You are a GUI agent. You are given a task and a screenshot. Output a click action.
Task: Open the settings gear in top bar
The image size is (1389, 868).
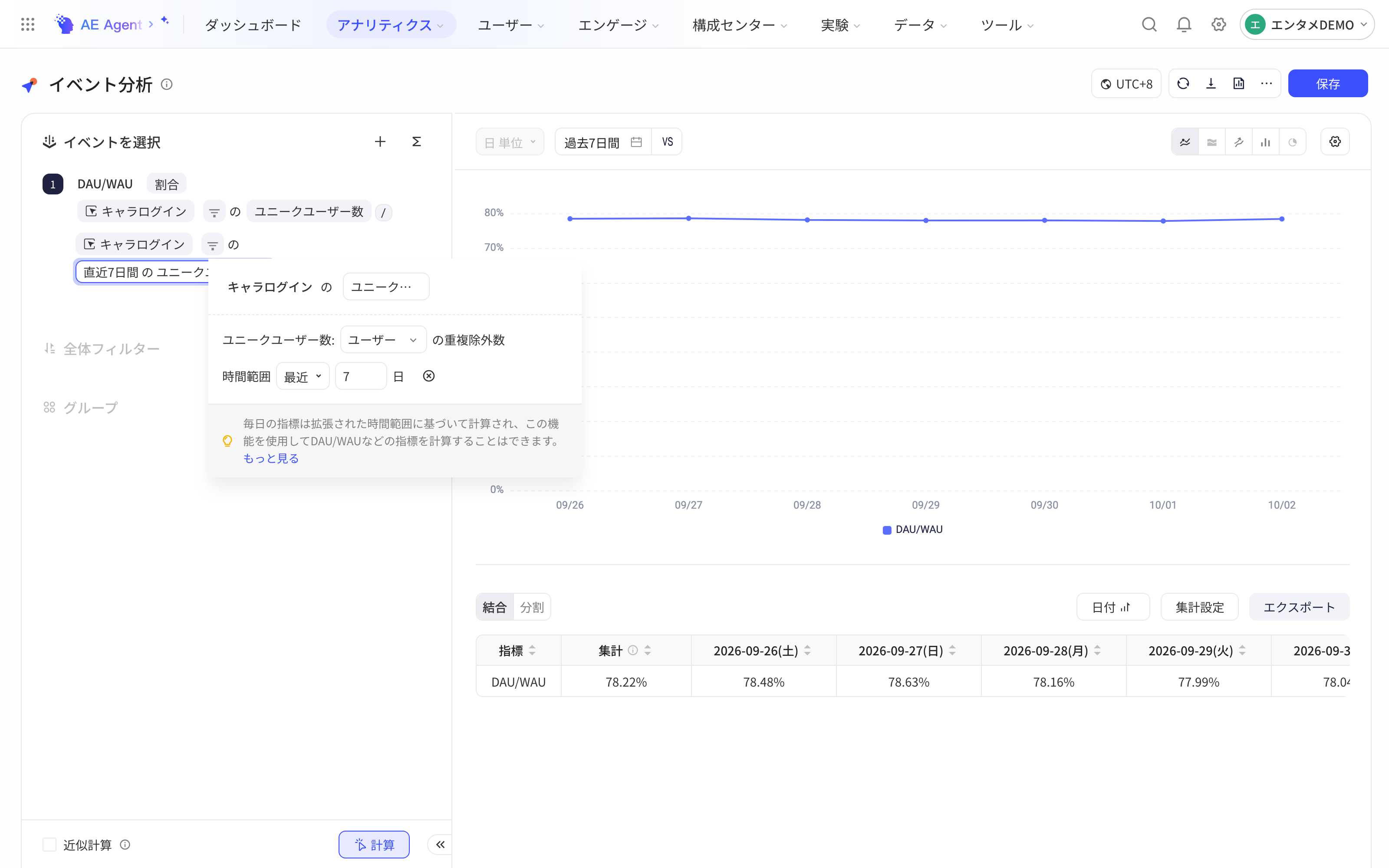point(1218,25)
